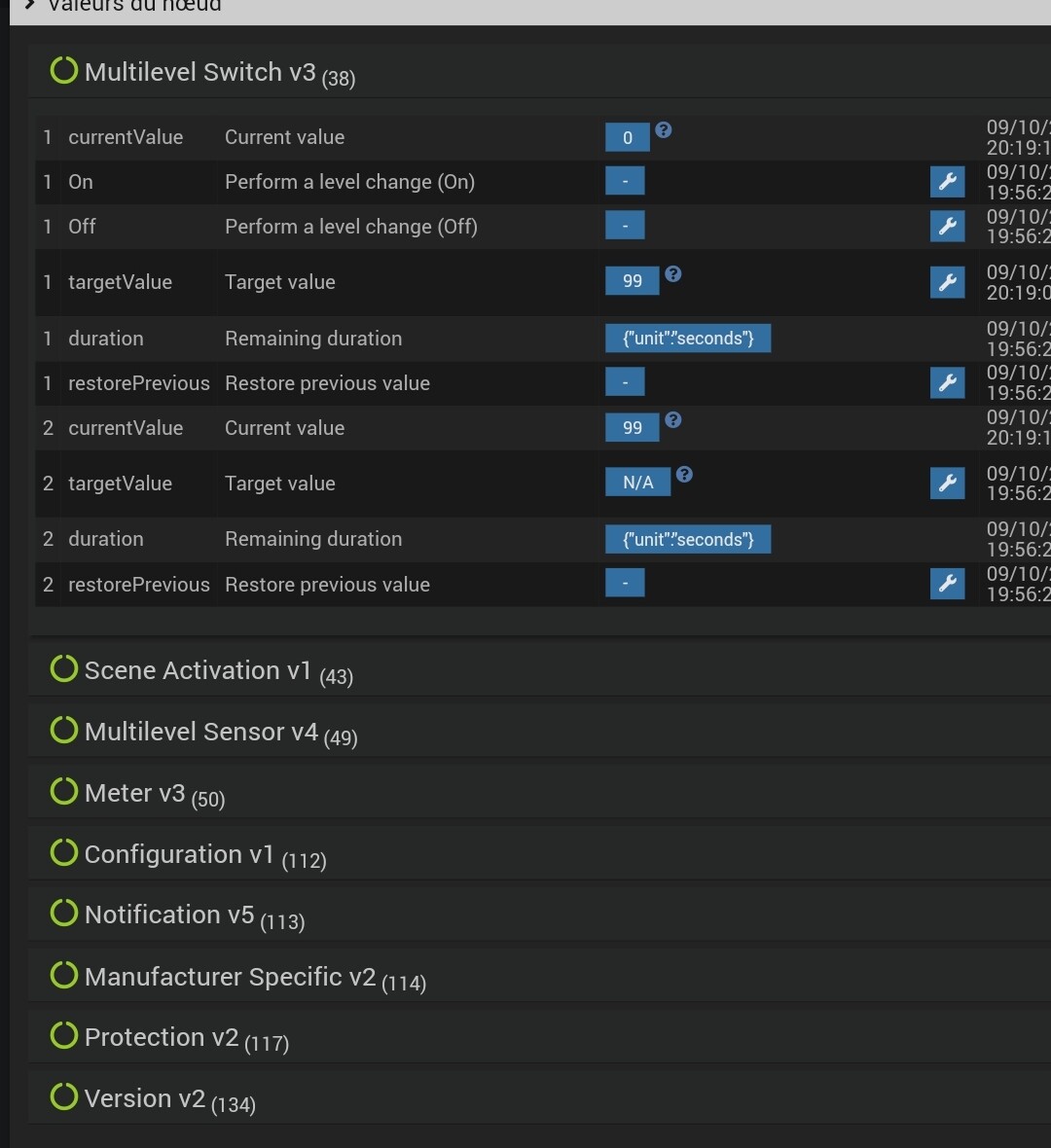The height and width of the screenshot is (1148, 1051).
Task: Expand the Scene Activation v1 section
Action: 198,671
